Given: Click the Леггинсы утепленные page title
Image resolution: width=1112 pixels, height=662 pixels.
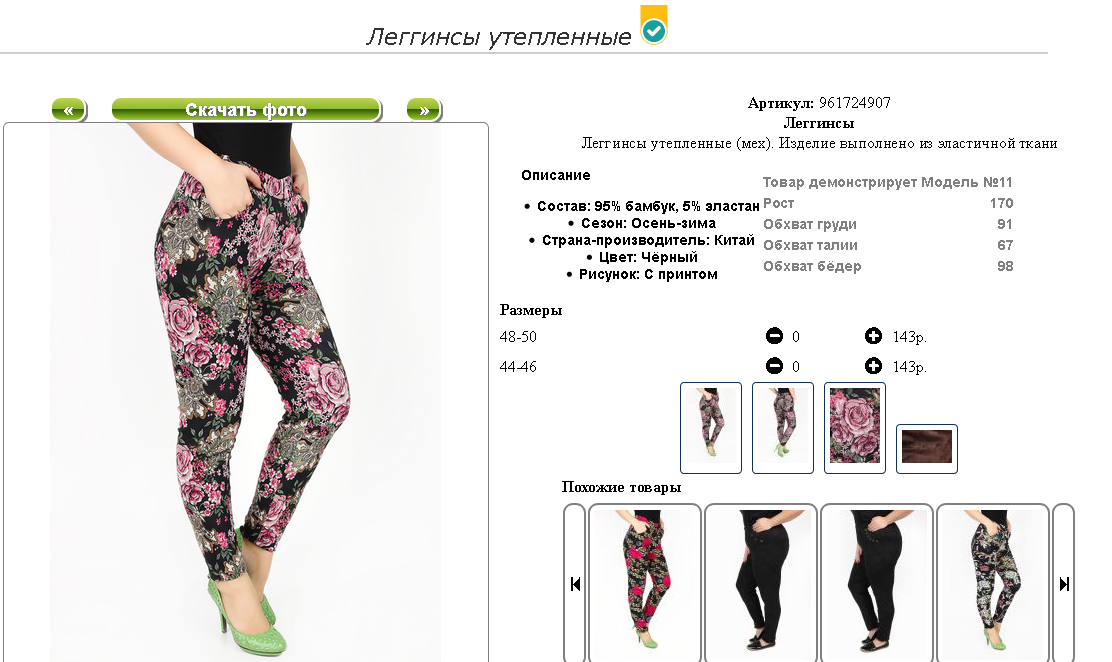Looking at the screenshot, I should [499, 36].
